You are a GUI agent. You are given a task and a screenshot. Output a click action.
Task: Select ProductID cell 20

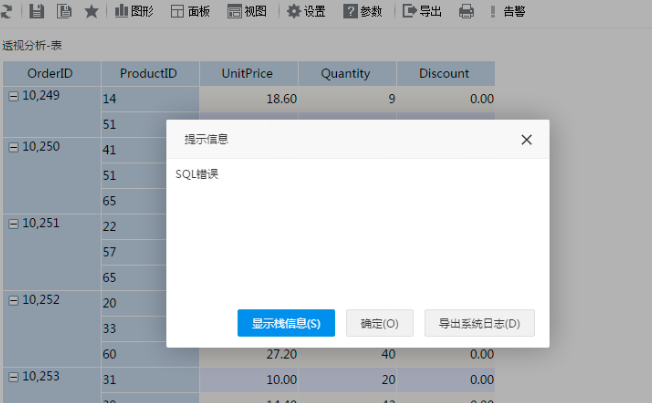pyautogui.click(x=134, y=303)
